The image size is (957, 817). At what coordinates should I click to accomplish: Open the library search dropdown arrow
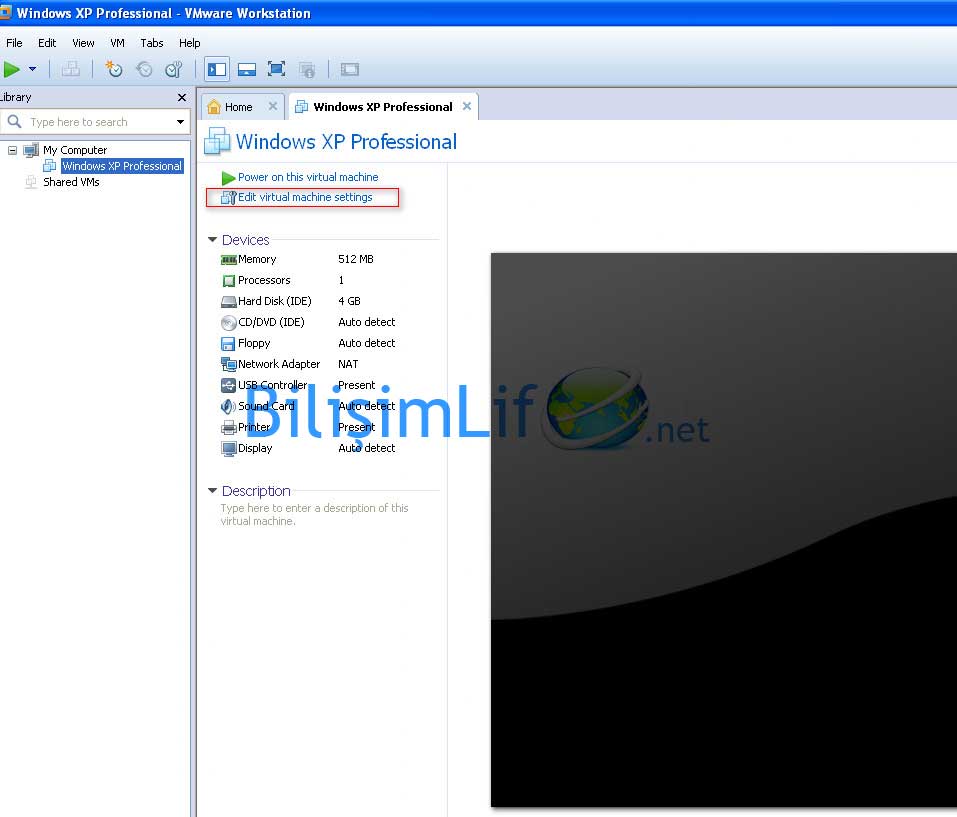(x=180, y=122)
